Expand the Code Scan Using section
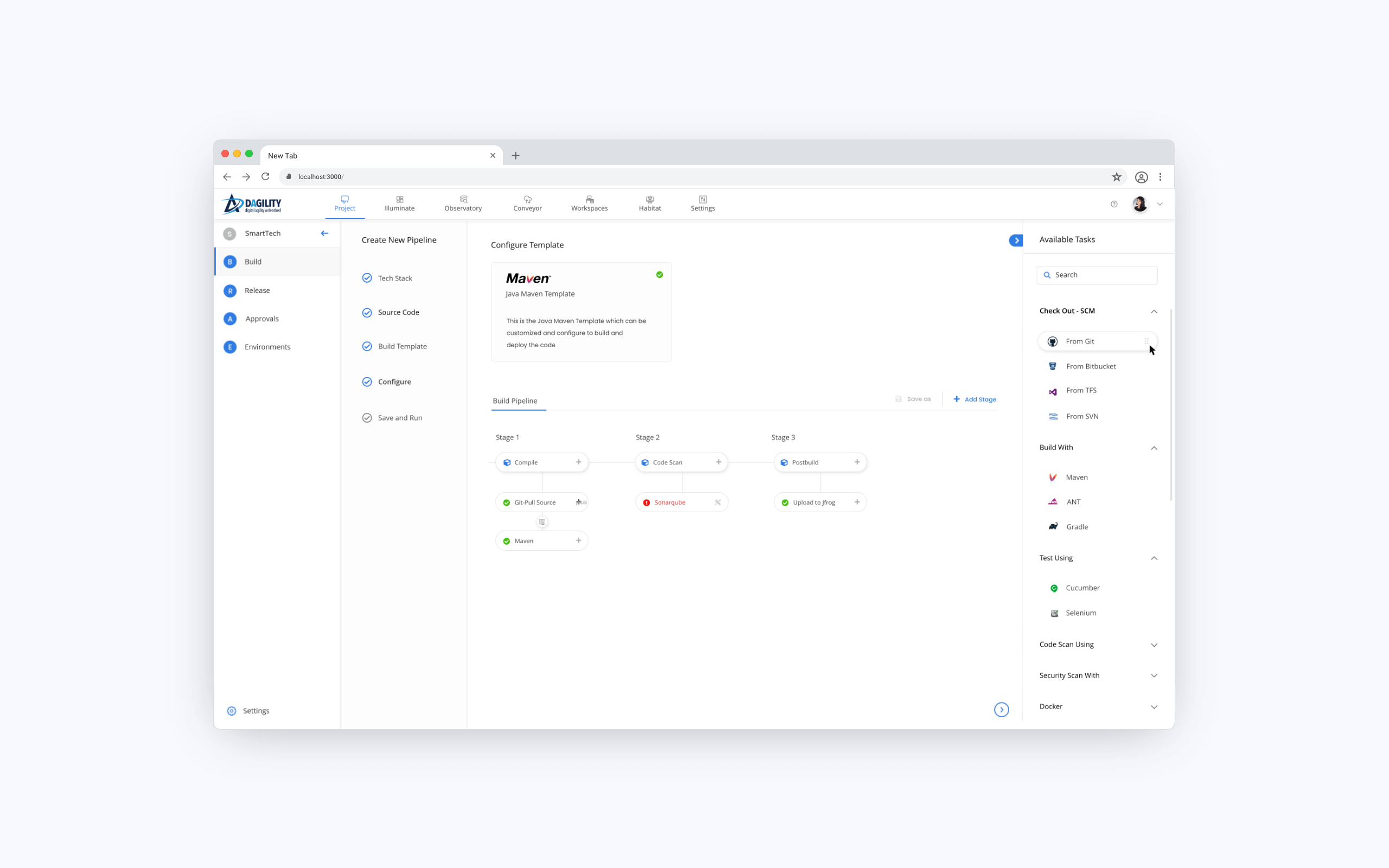 click(1154, 644)
